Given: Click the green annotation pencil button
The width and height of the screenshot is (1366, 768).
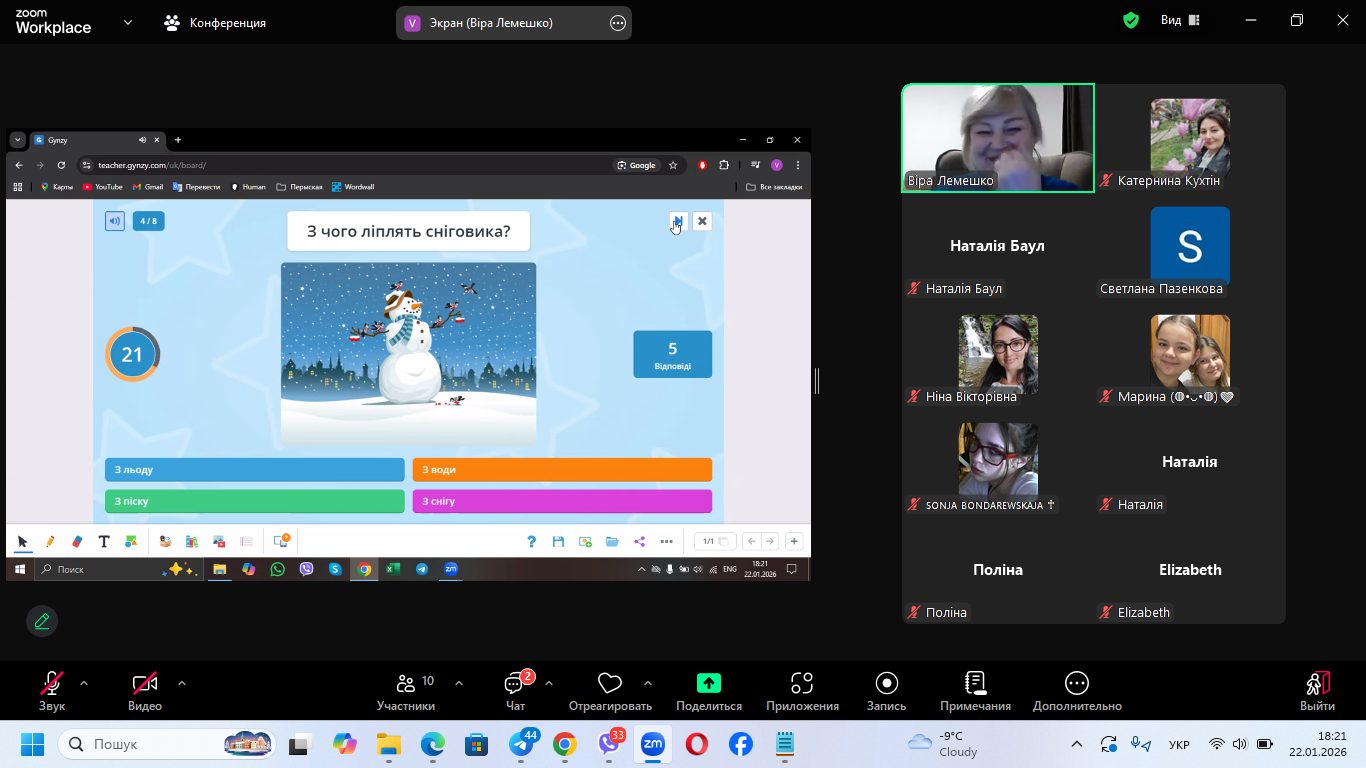Looking at the screenshot, I should tap(42, 621).
